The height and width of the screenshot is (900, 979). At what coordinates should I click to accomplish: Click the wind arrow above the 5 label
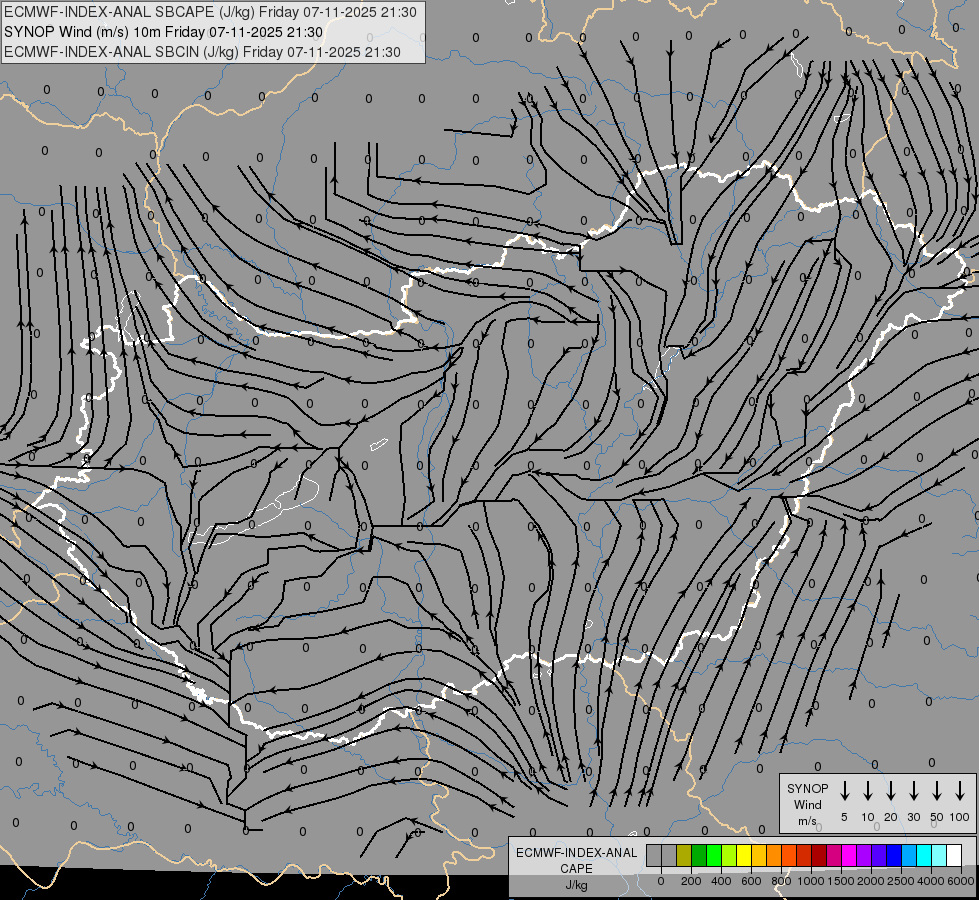coord(845,790)
